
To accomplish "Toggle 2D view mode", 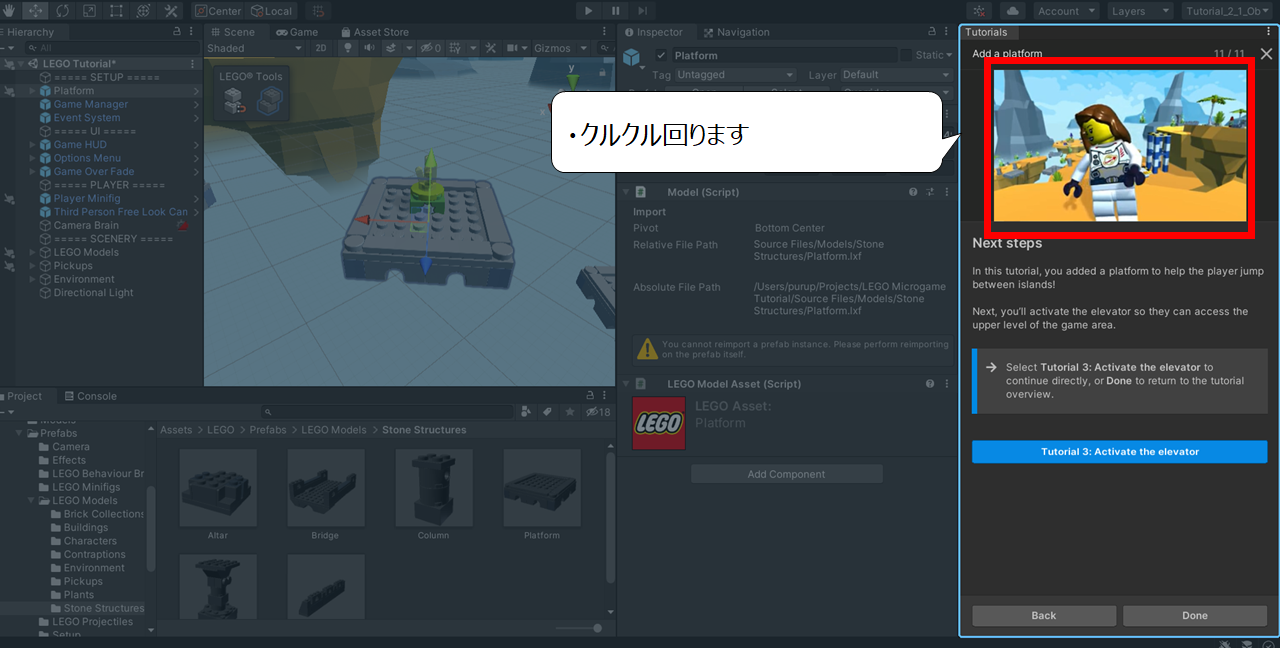I will pos(321,48).
